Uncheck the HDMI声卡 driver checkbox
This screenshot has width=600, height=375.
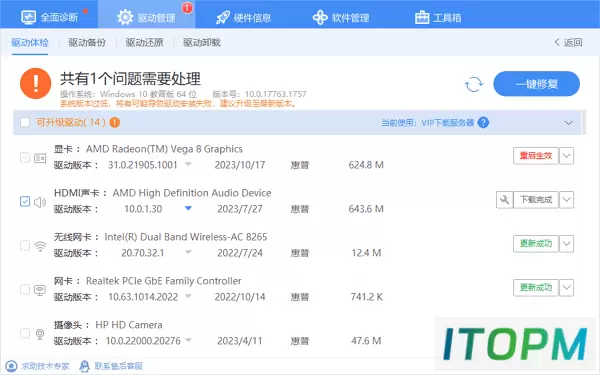25,201
